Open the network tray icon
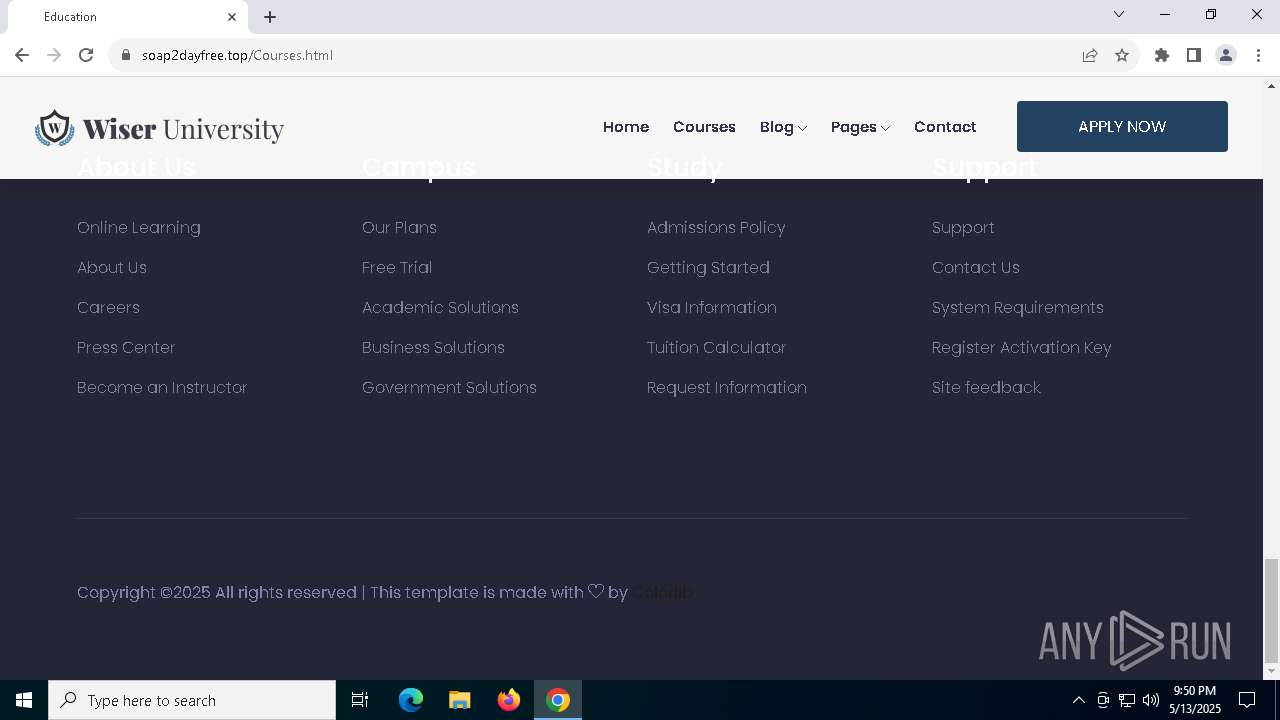The image size is (1280, 720). [1127, 700]
